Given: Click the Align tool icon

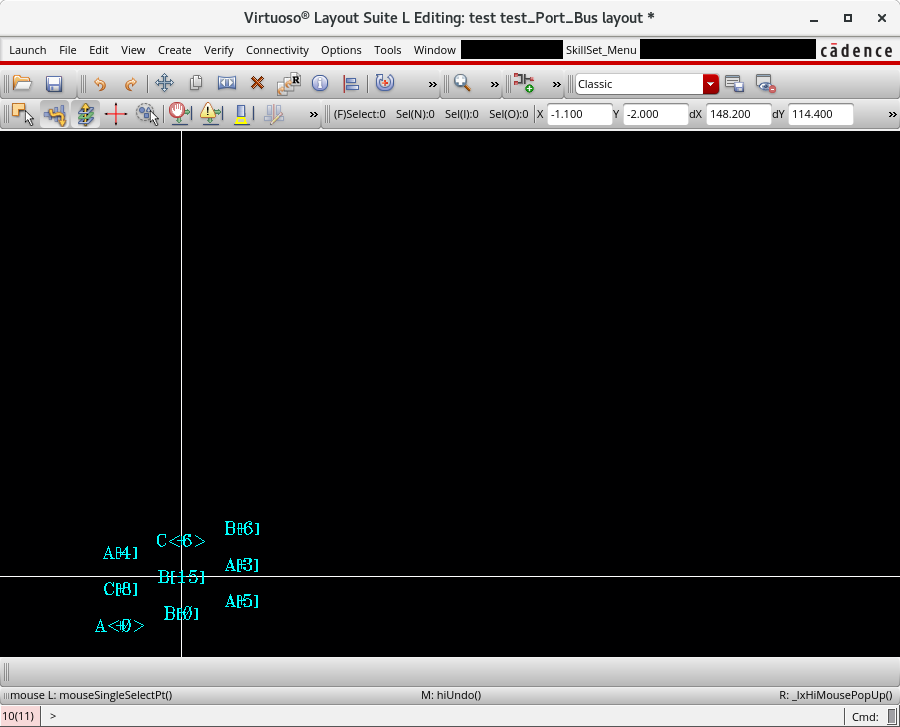Looking at the screenshot, I should [351, 83].
